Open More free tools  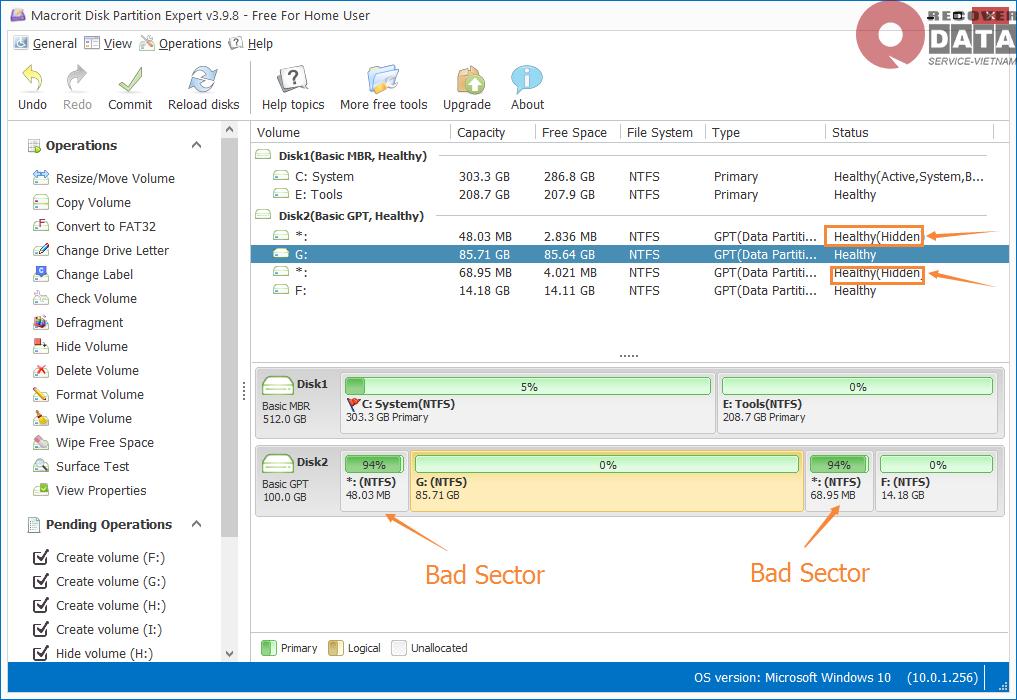pos(383,79)
